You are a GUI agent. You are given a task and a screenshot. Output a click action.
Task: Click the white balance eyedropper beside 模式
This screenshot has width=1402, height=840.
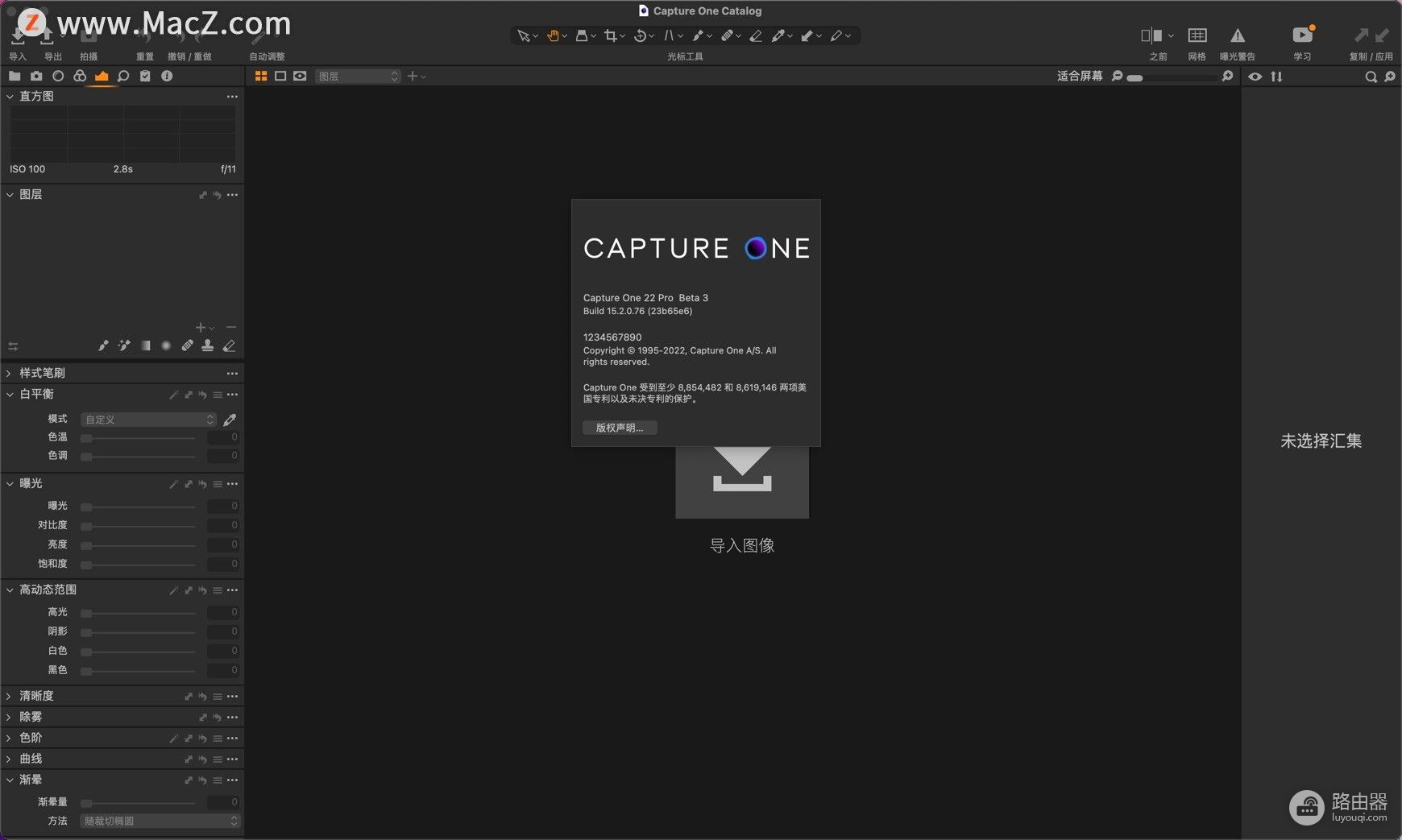click(230, 420)
